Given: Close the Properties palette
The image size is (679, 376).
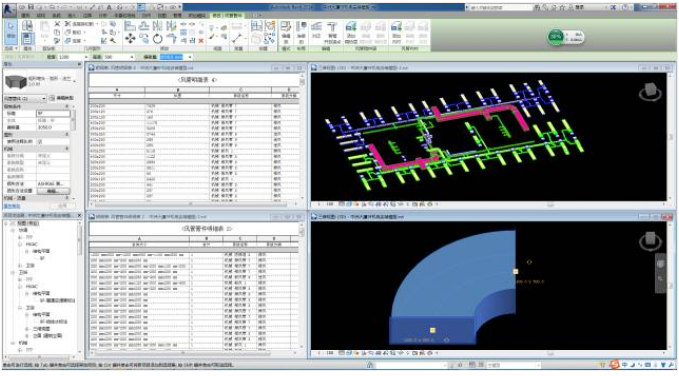Looking at the screenshot, I should click(x=79, y=64).
